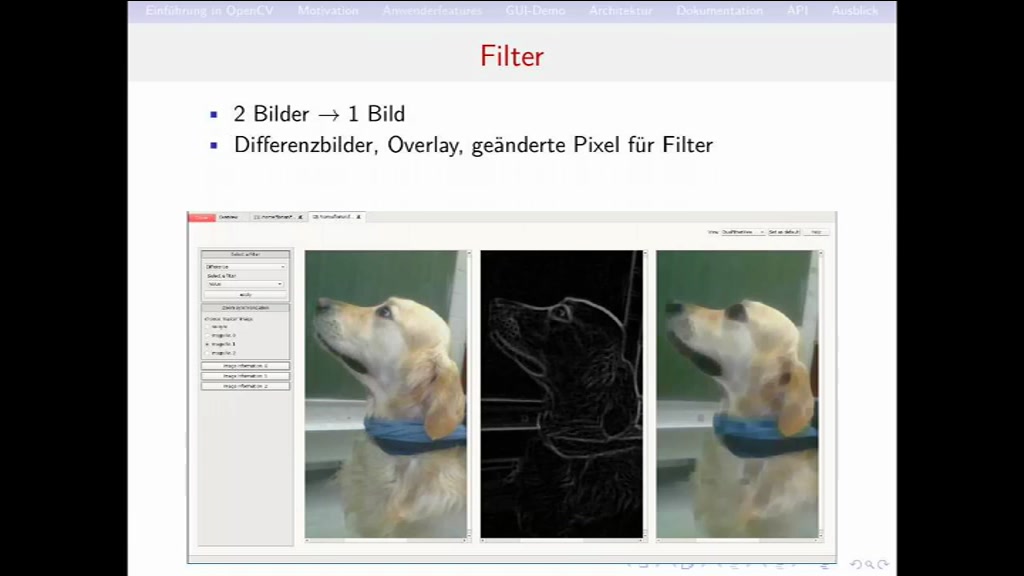Select the red Close tab

202,217
